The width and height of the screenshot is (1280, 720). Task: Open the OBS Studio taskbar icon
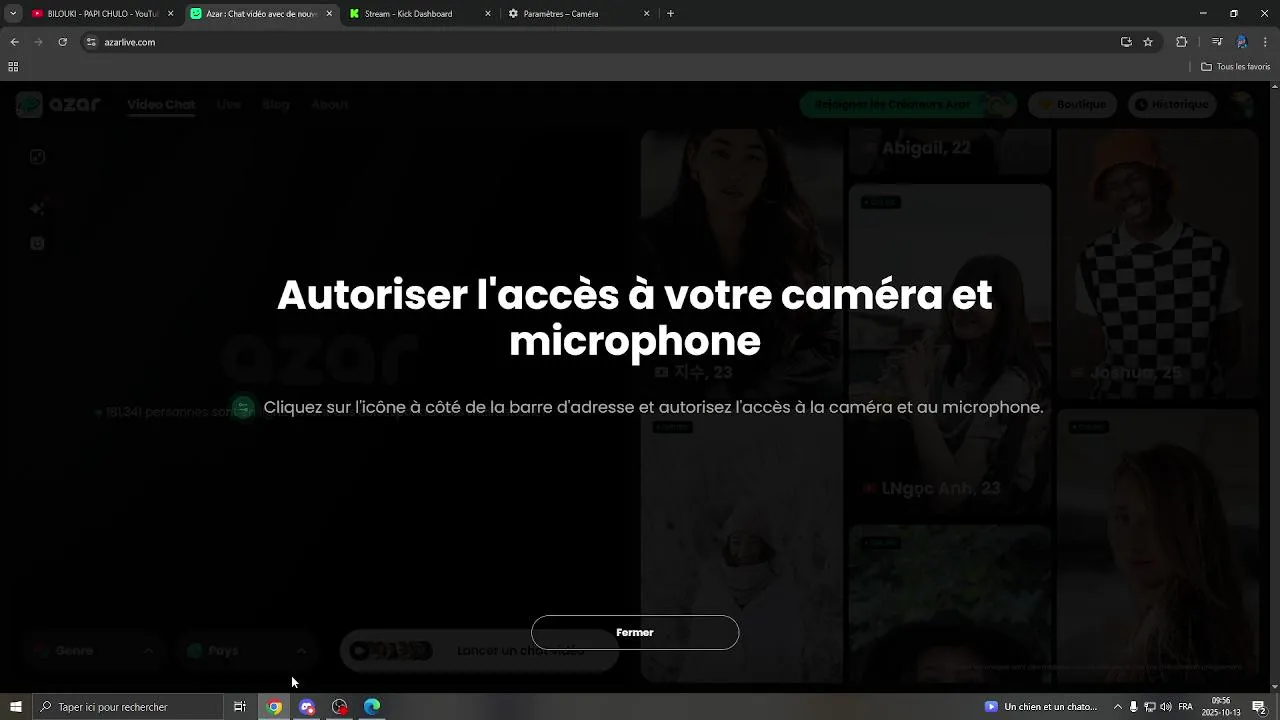340,707
